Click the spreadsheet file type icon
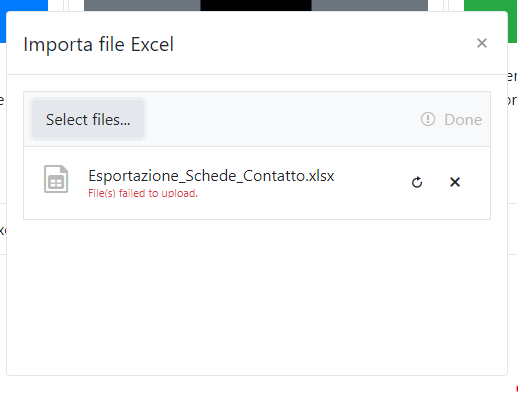This screenshot has height=403, width=518. click(x=56, y=179)
